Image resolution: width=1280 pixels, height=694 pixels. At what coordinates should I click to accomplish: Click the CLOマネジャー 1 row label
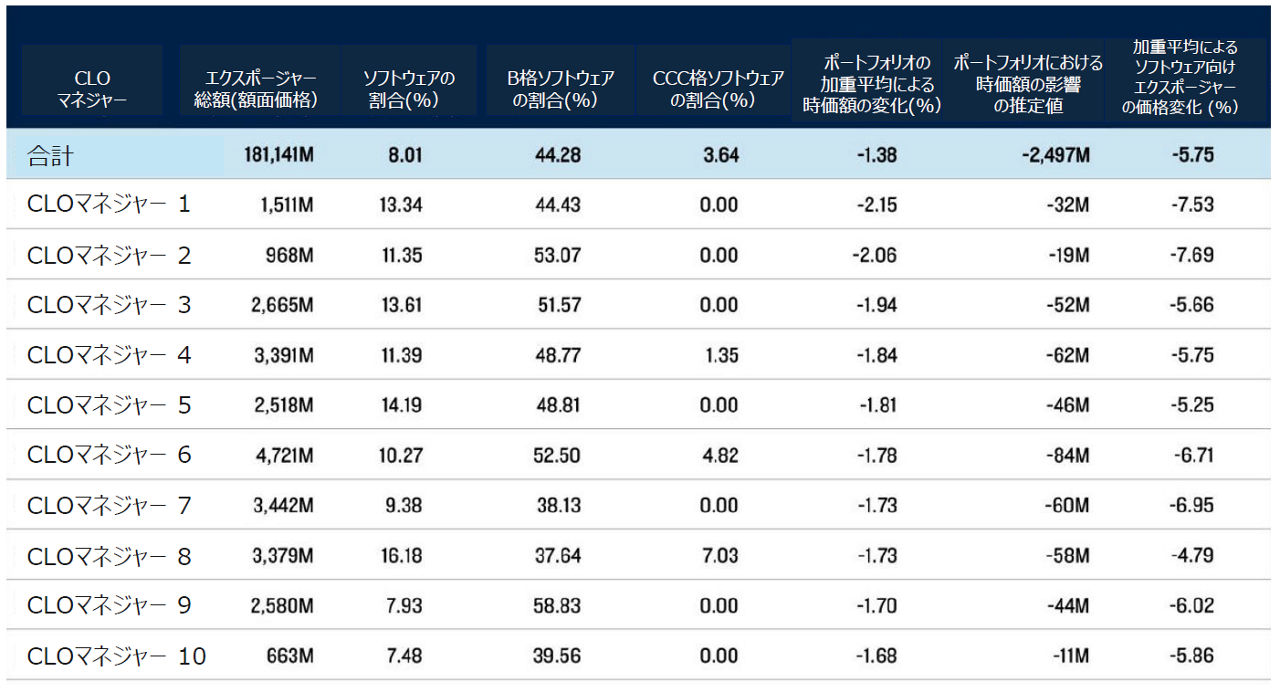108,205
